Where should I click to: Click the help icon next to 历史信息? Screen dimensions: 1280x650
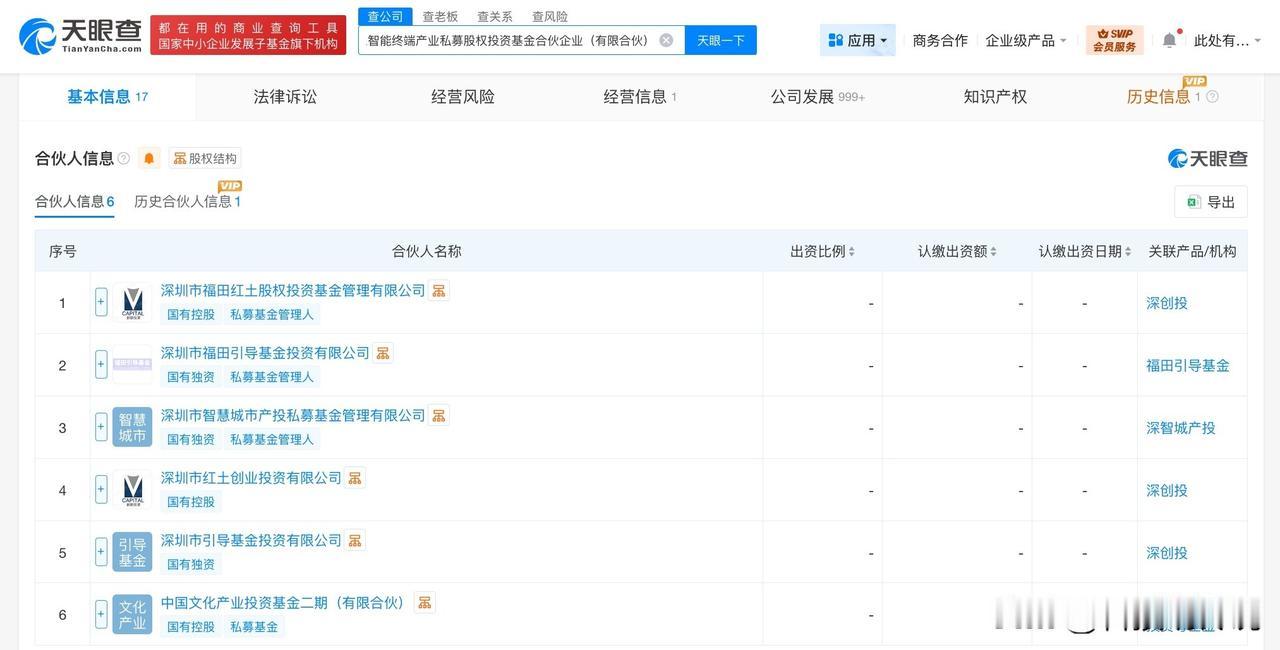pyautogui.click(x=1212, y=97)
